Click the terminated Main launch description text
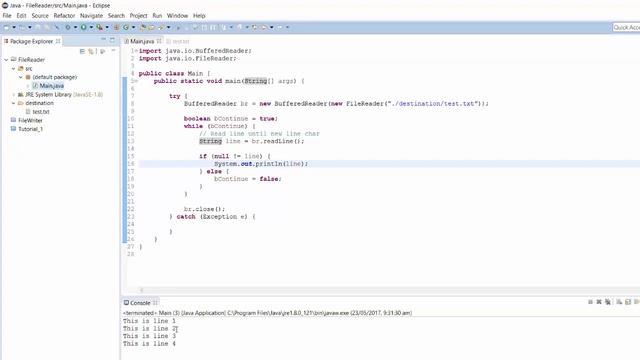 268,313
